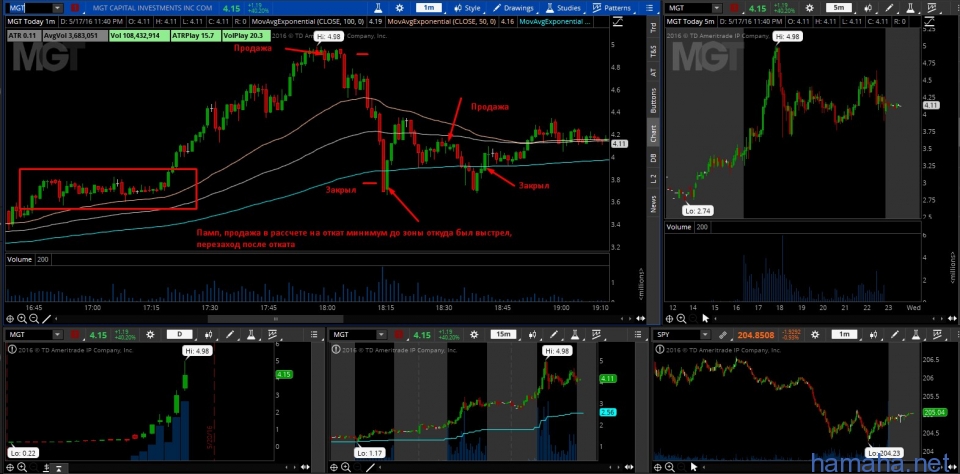Open the AT side tab
This screenshot has width=960, height=474.
653,72
